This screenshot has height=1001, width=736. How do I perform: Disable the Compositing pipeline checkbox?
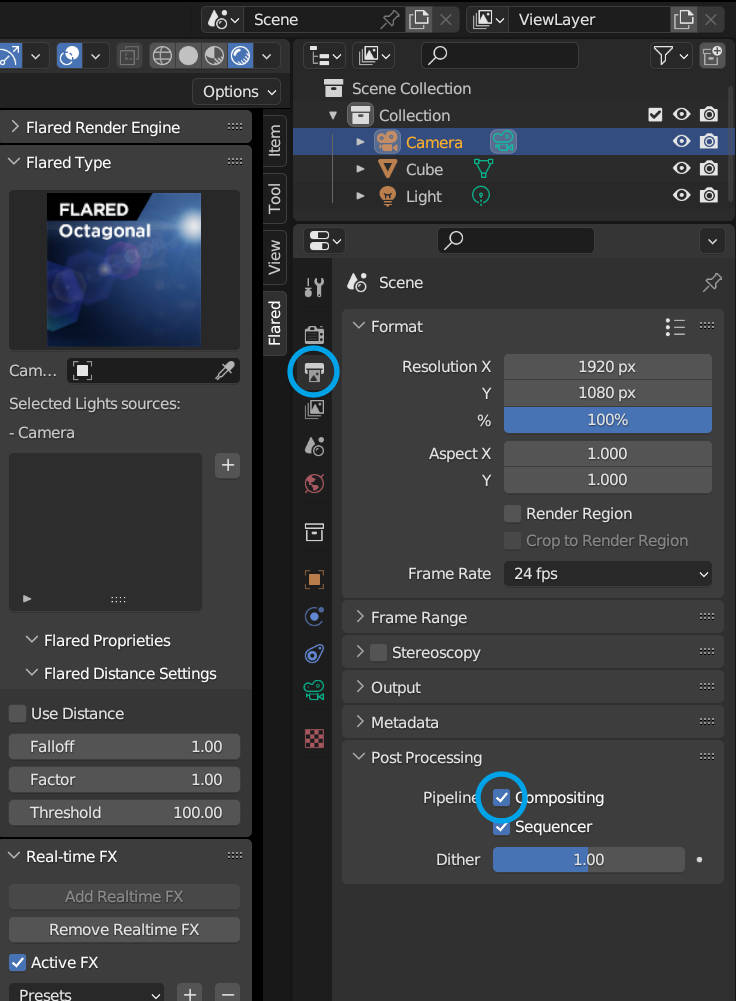tap(501, 797)
